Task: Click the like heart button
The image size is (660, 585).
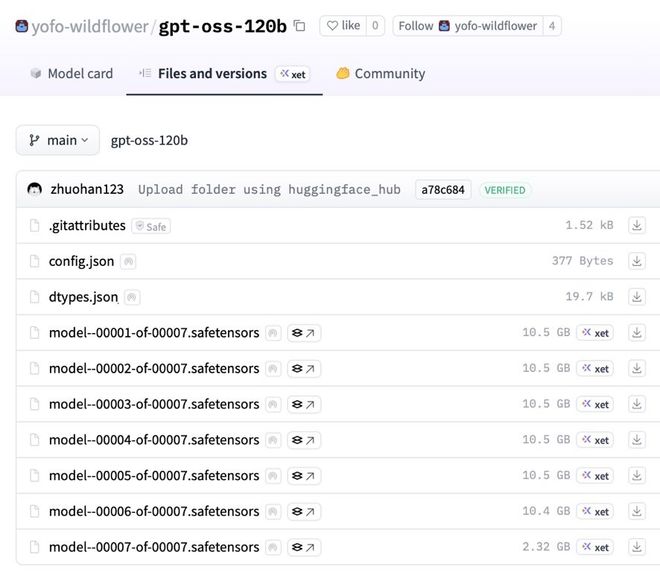Action: coord(343,26)
